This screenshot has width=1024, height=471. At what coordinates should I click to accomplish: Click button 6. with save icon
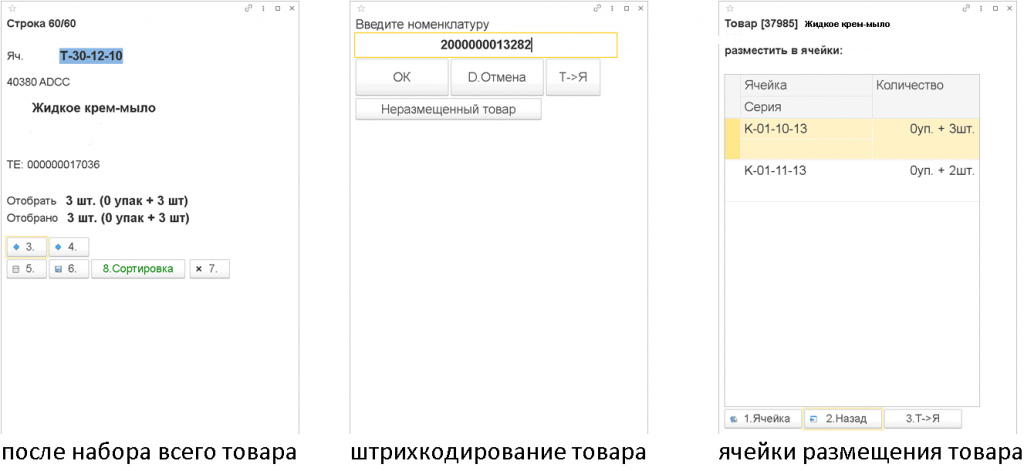[69, 268]
